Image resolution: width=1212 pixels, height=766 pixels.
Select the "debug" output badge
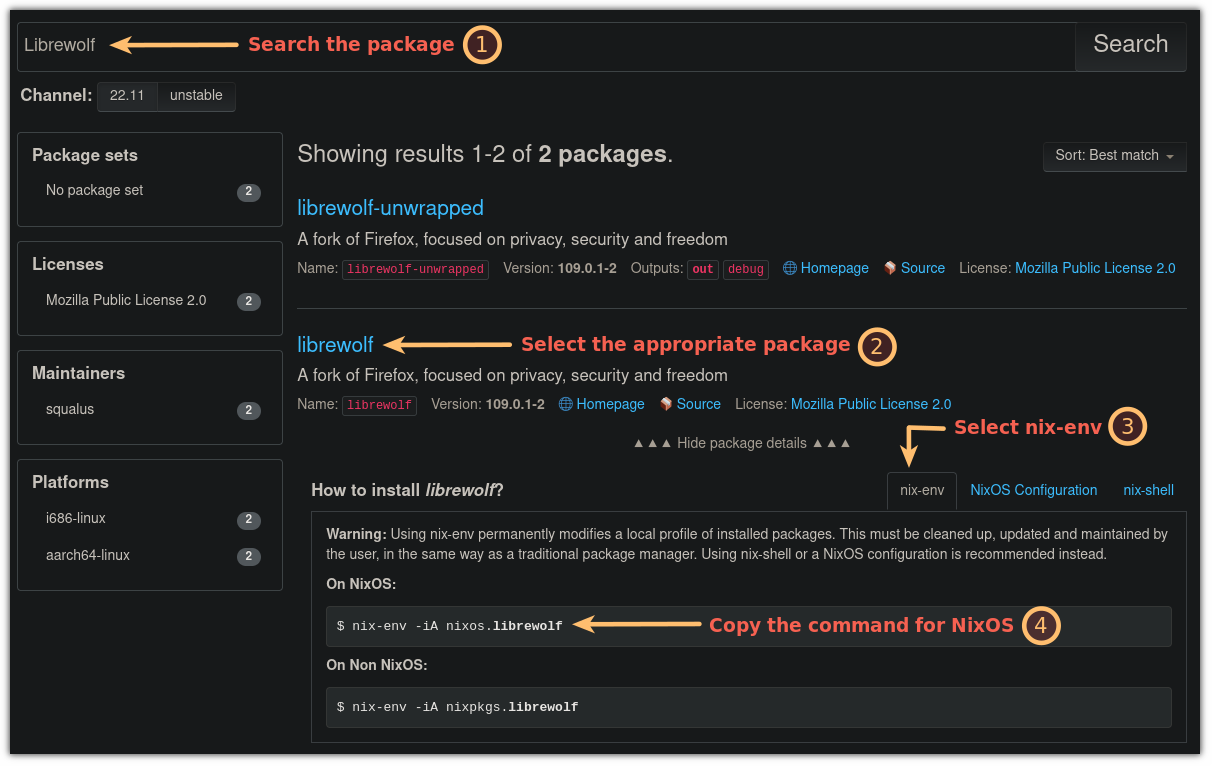[745, 268]
